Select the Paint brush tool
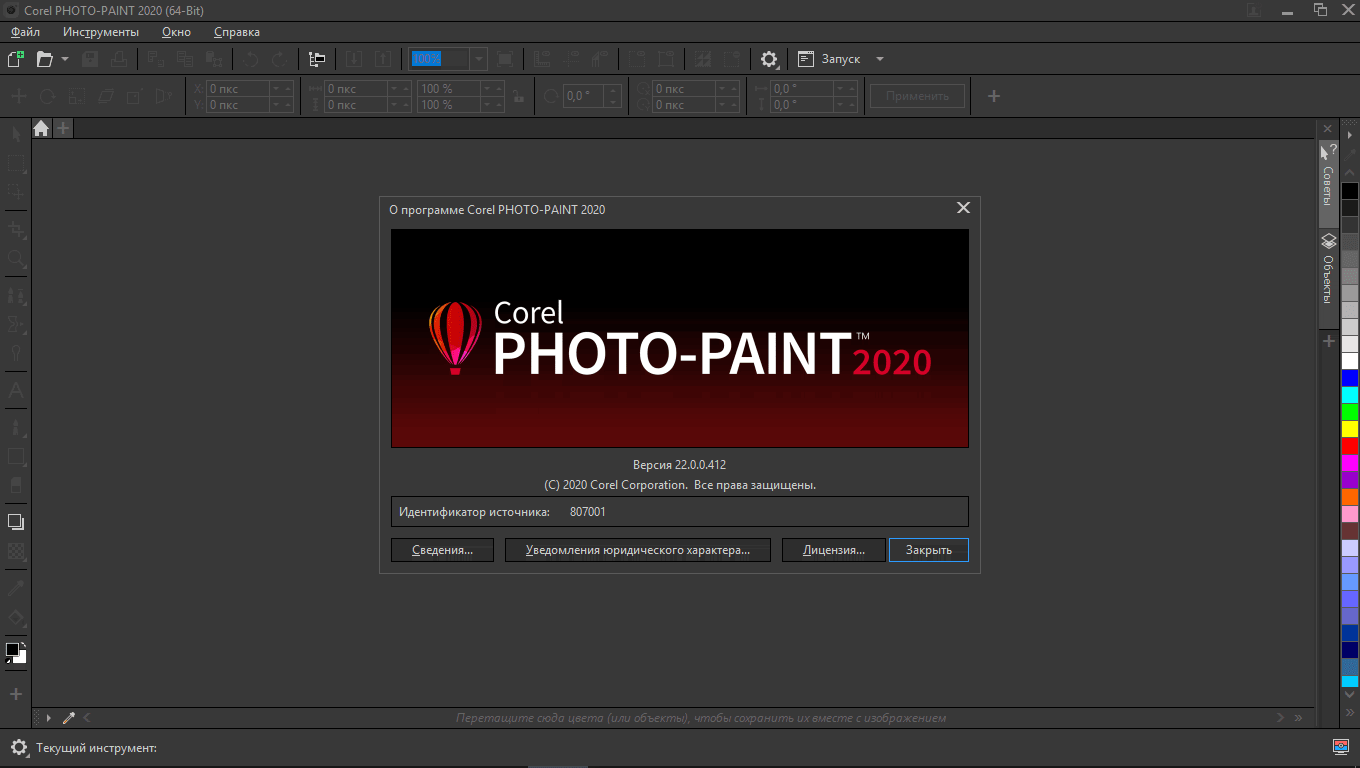 coord(16,428)
